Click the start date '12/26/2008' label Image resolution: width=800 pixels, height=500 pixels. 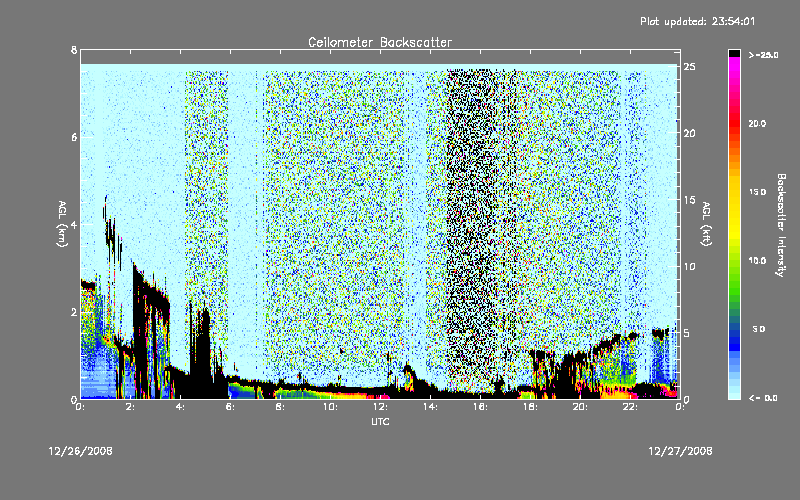click(81, 451)
